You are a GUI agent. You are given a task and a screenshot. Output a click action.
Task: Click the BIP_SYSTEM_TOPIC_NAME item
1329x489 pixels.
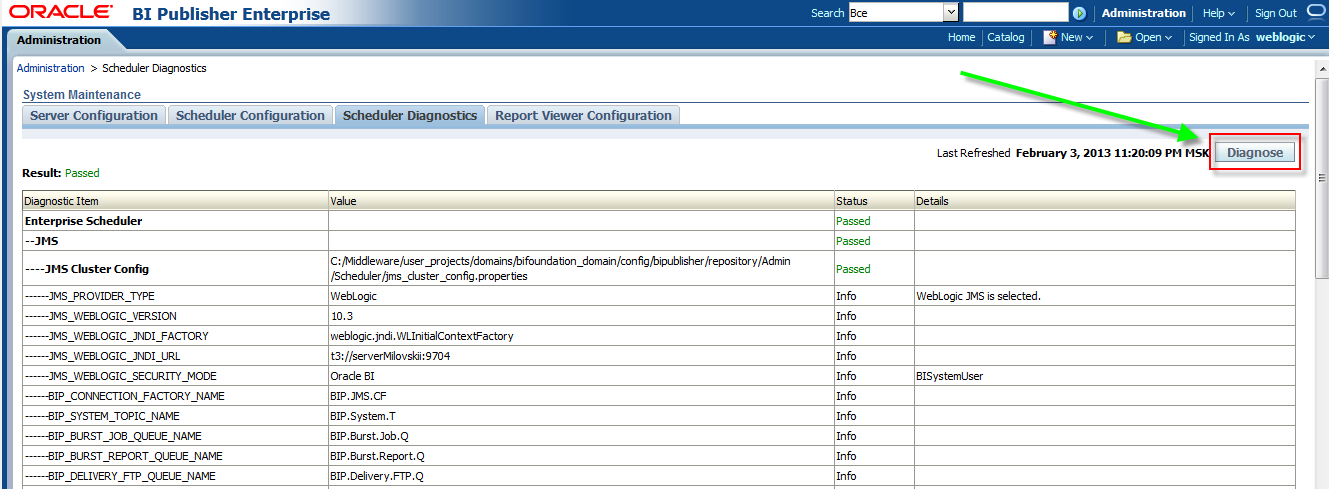tap(103, 416)
